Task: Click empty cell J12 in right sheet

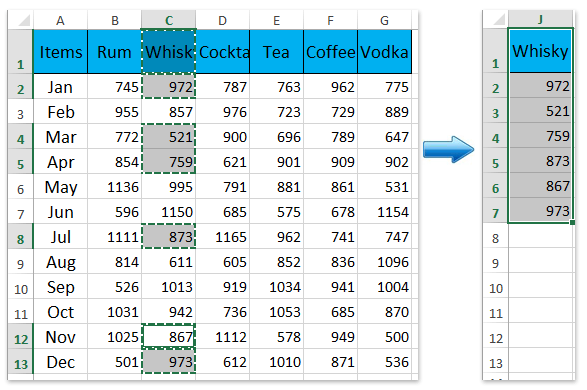Action: (x=540, y=336)
